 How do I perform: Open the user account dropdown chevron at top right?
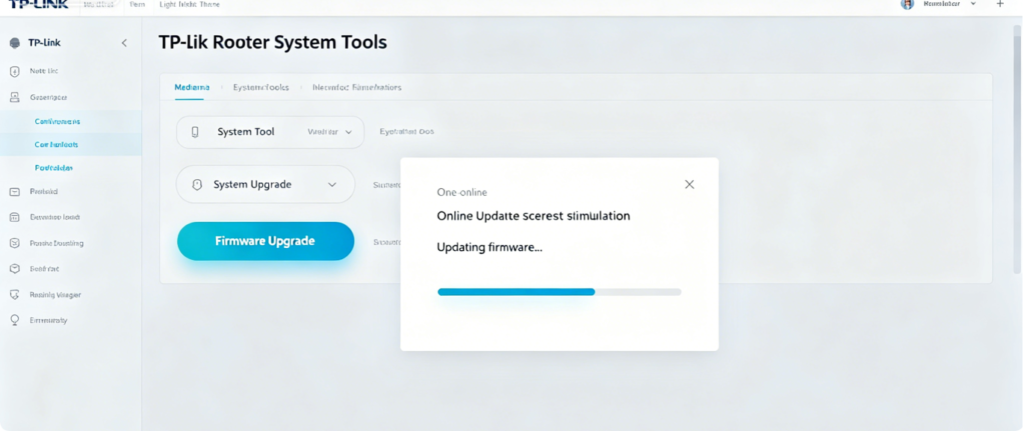pos(974,4)
